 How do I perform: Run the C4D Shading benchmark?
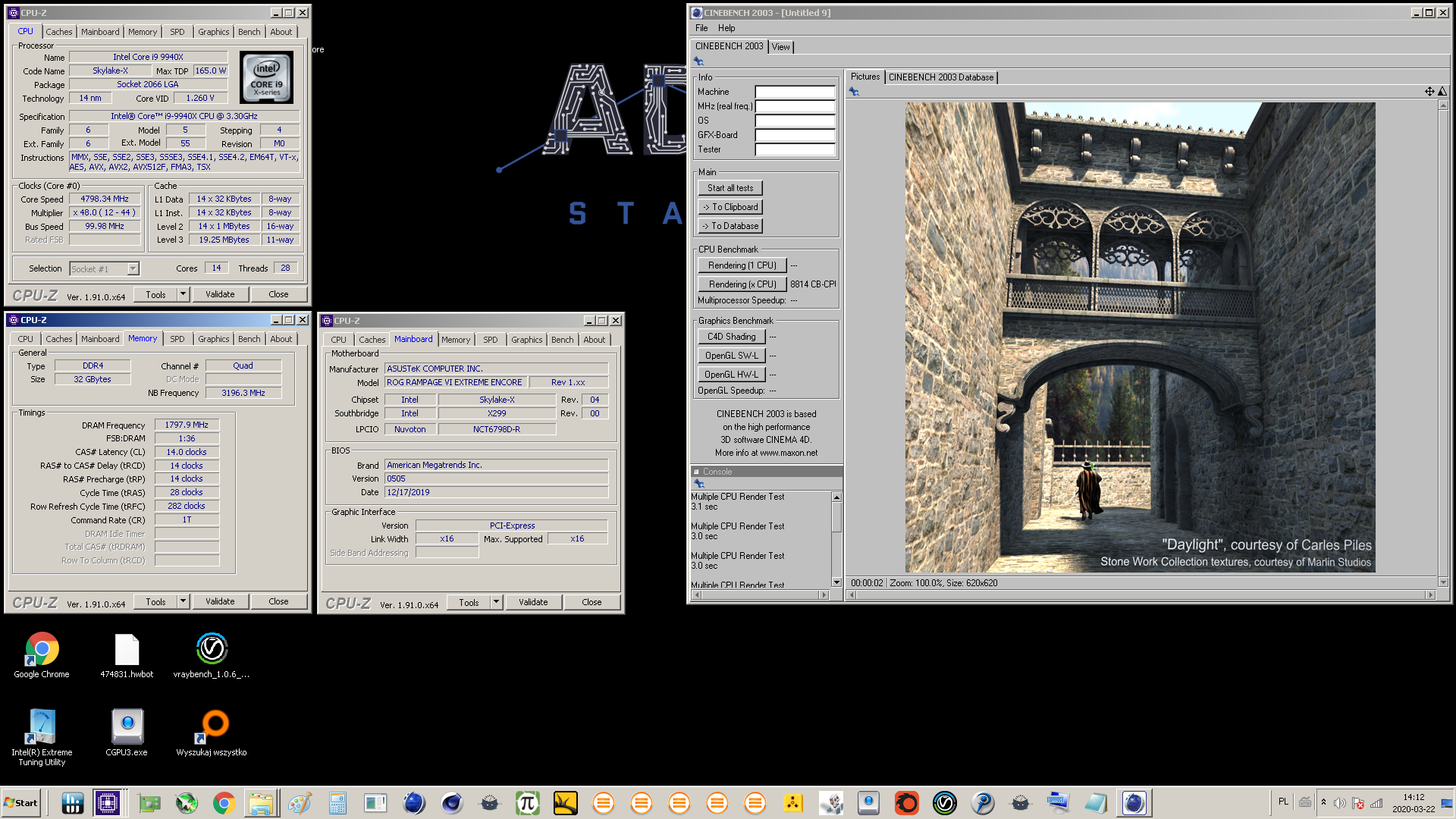[732, 337]
